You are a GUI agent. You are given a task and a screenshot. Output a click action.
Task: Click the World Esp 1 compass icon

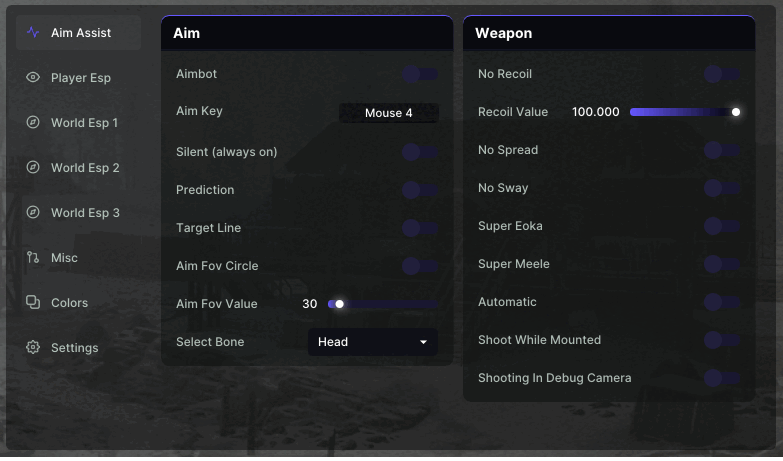pos(33,123)
